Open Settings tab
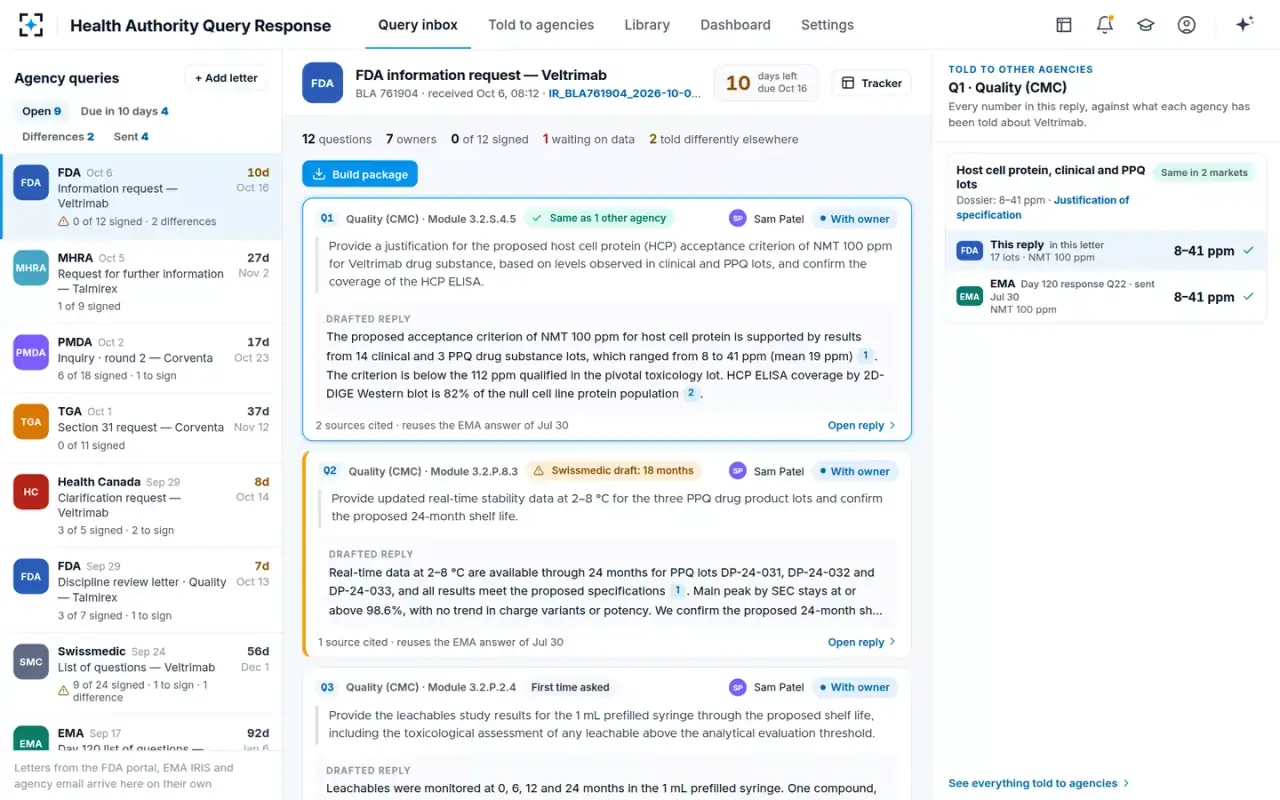 [x=827, y=25]
